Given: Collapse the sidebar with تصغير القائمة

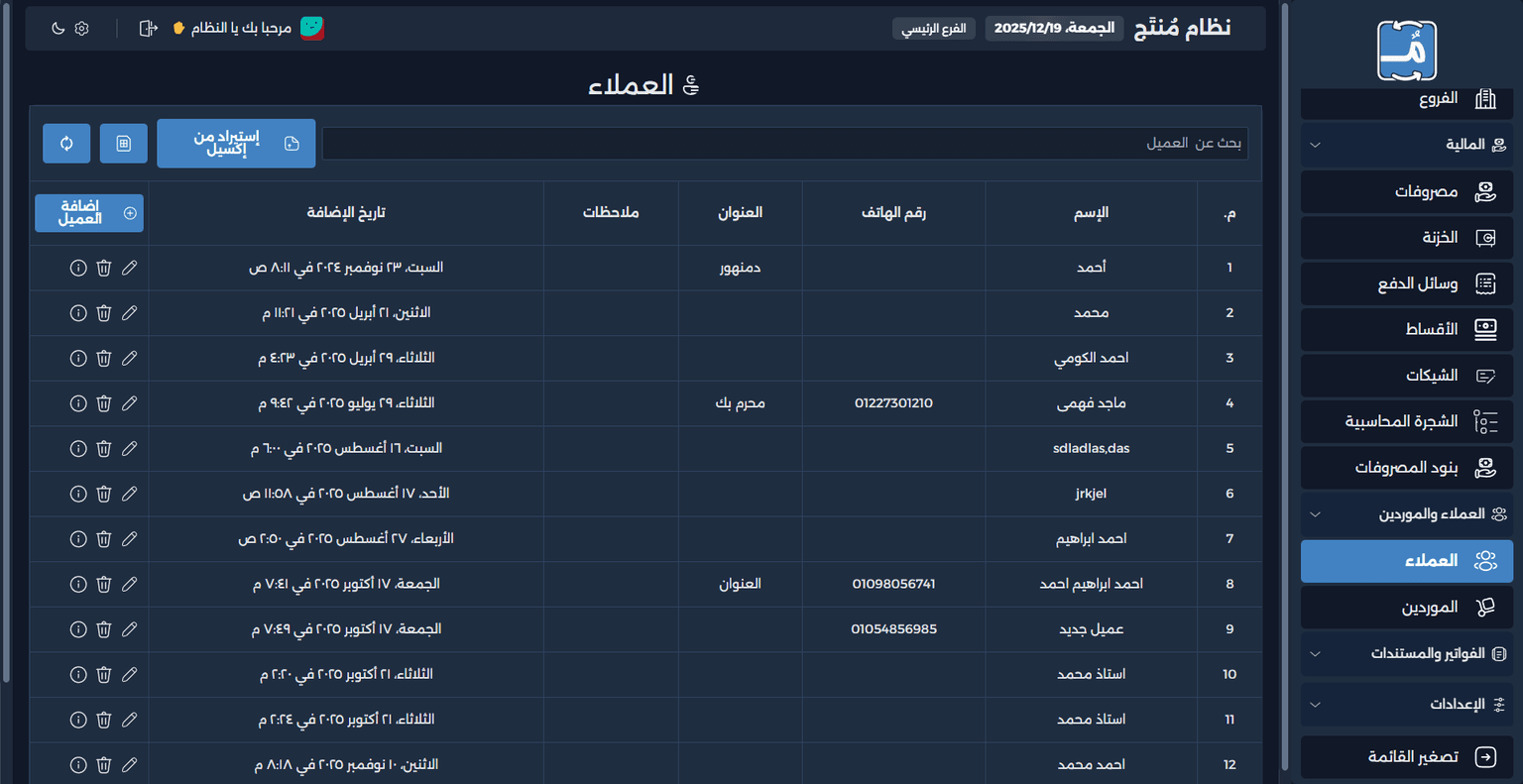Looking at the screenshot, I should [x=1407, y=757].
